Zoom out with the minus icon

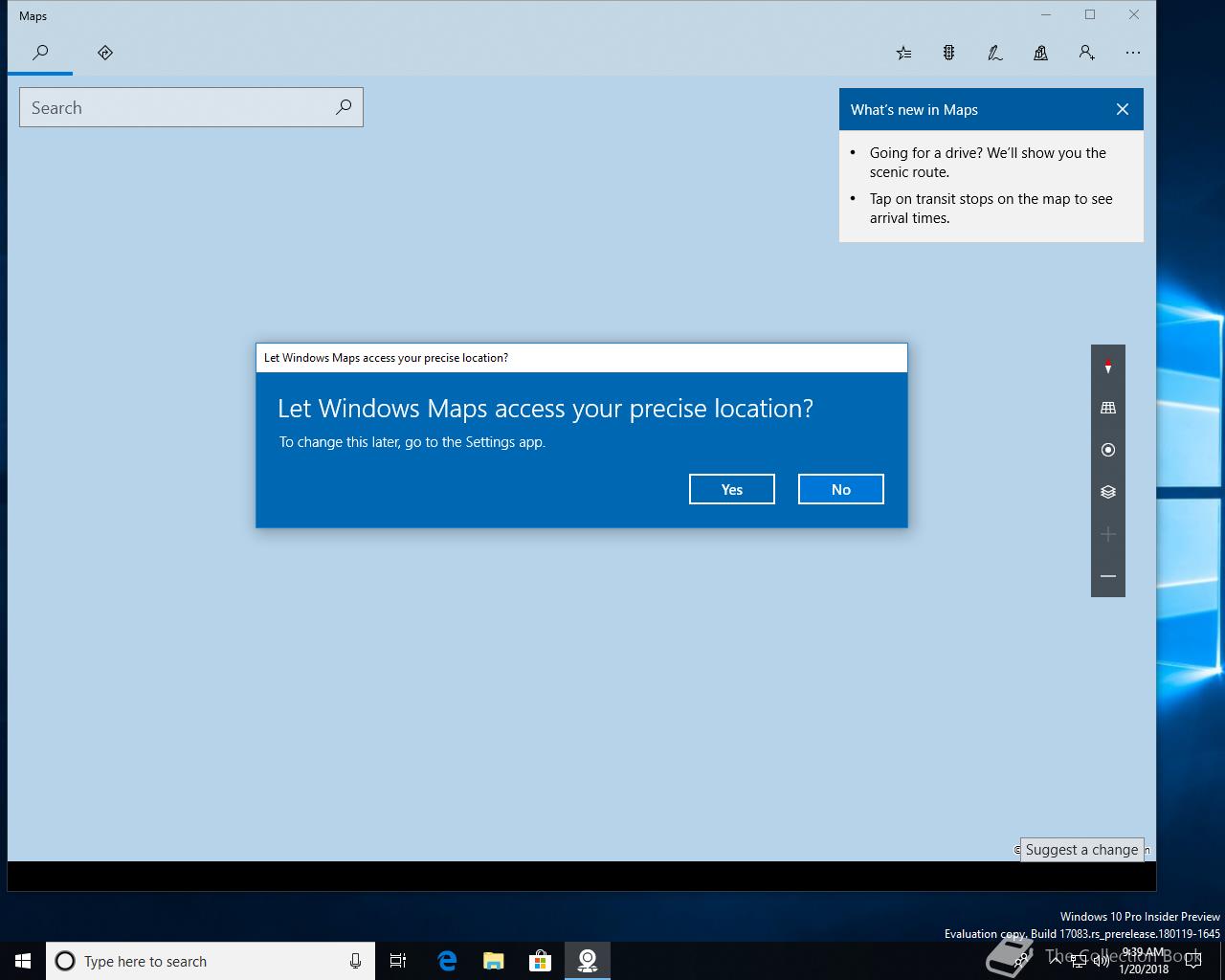coord(1108,576)
